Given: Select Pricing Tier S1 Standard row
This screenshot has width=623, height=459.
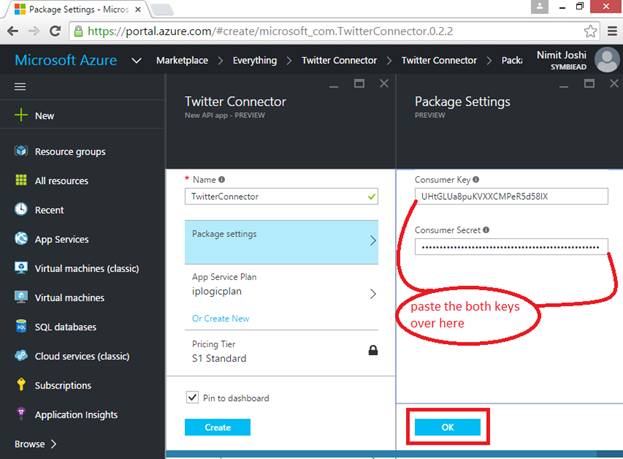Looking at the screenshot, I should coord(281,352).
